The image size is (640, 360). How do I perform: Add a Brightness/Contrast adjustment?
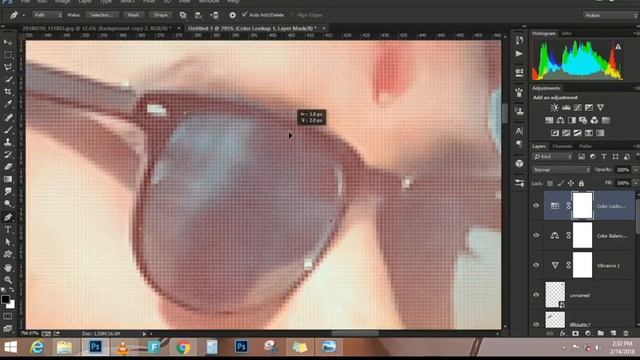click(554, 108)
